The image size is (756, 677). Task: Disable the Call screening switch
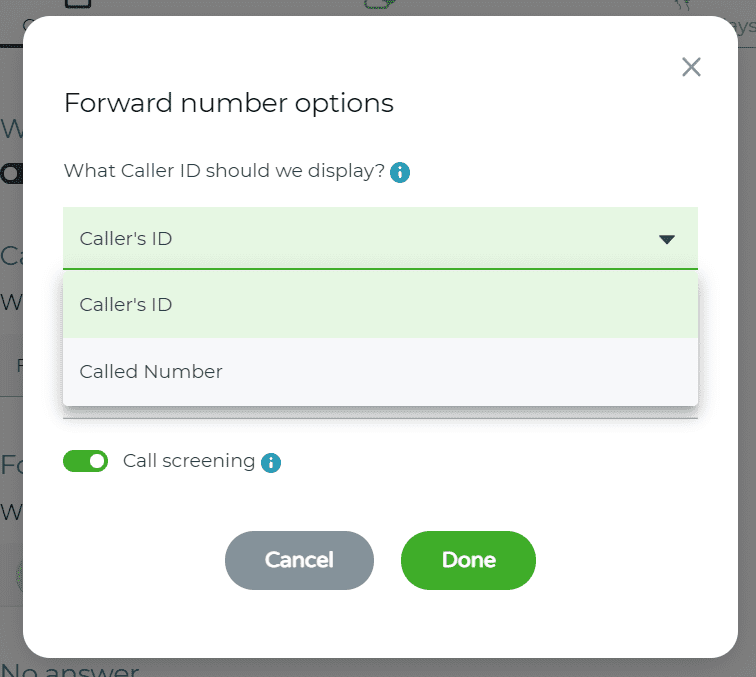(x=85, y=461)
